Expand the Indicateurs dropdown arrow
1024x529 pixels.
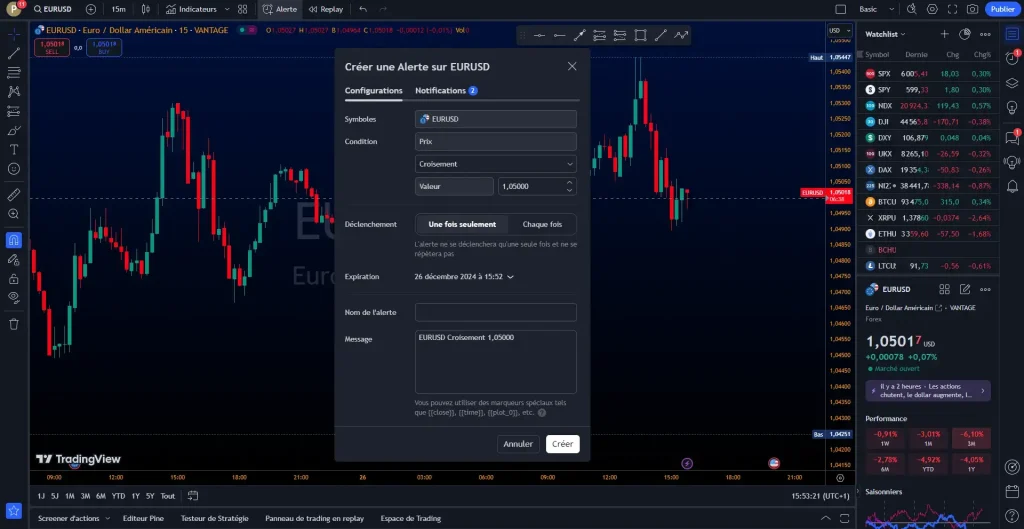pyautogui.click(x=227, y=9)
